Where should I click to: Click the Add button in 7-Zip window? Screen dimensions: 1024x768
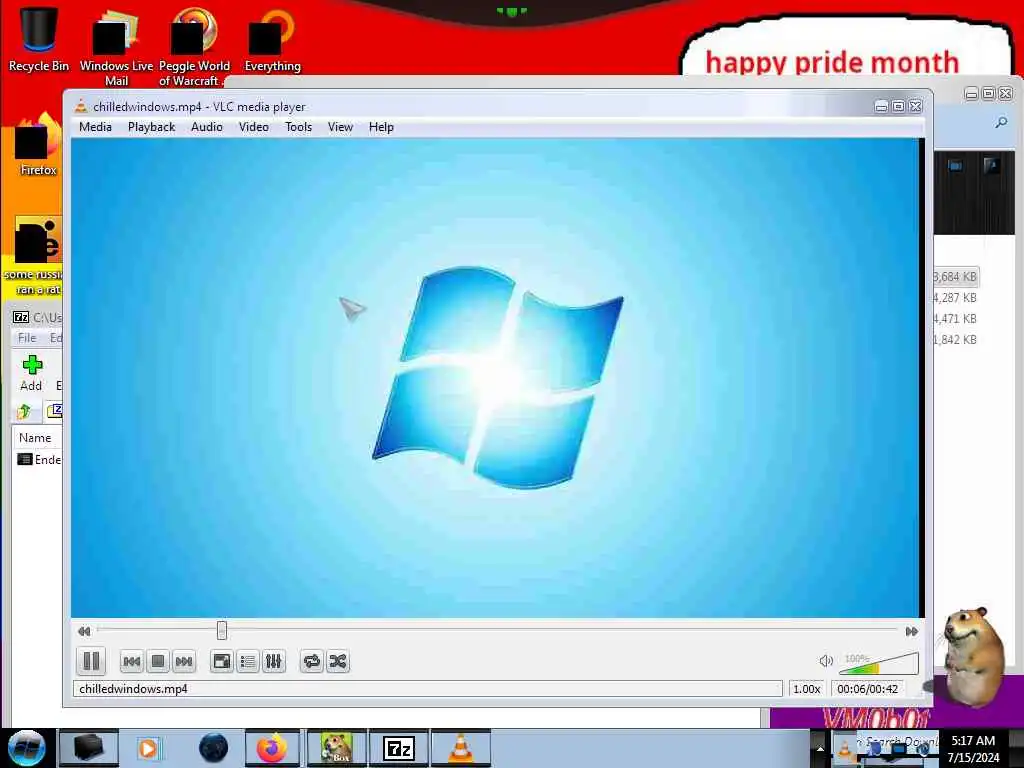point(31,374)
